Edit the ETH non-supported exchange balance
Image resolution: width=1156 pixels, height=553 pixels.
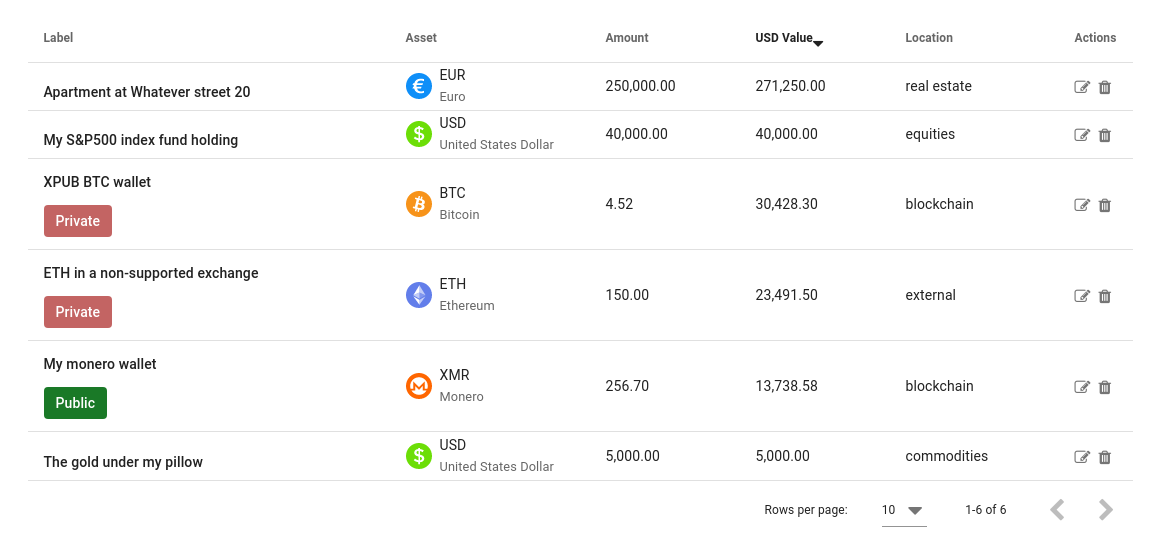click(1082, 296)
